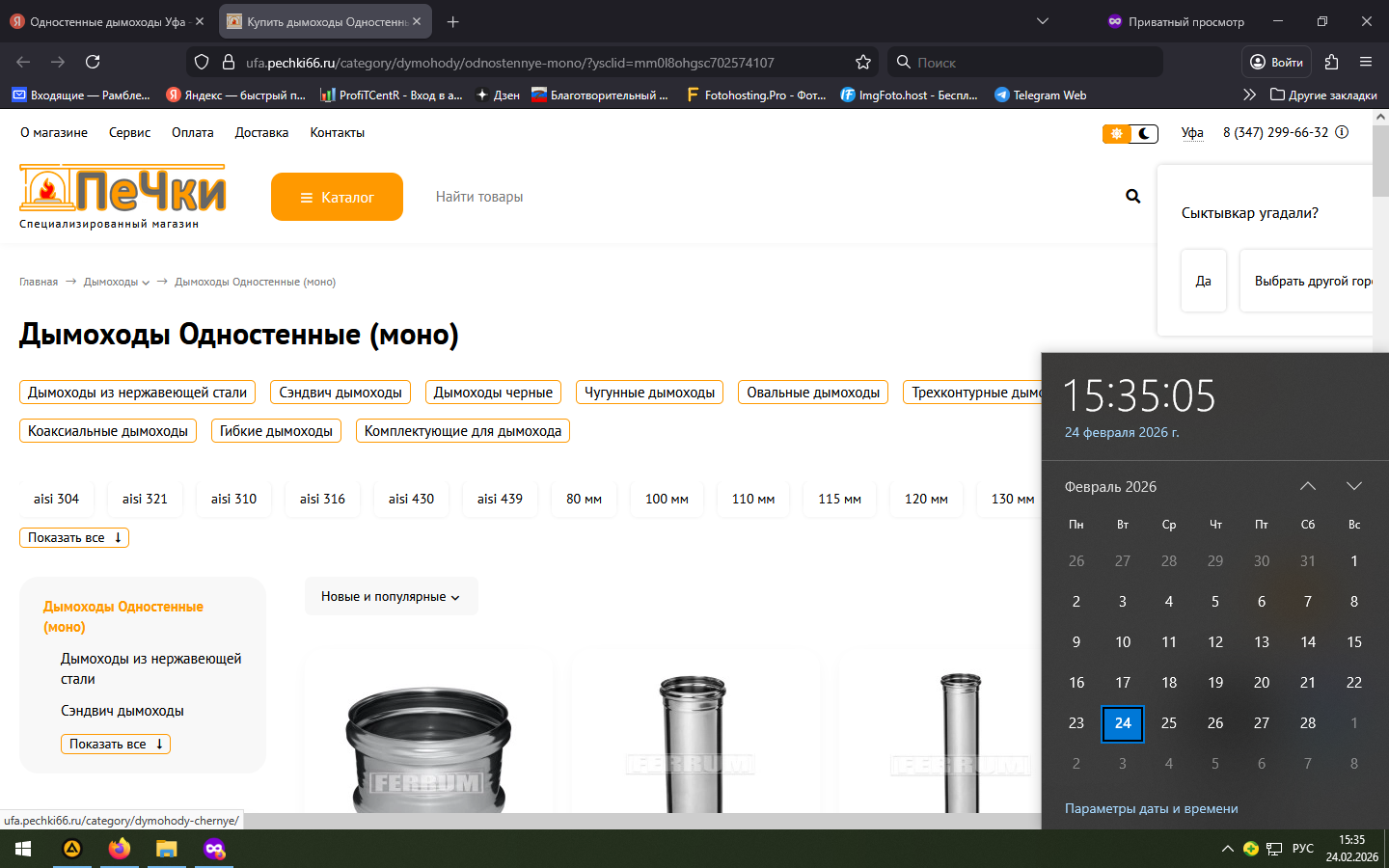The image size is (1389, 868).
Task: Open the О магазине menu item
Action: (54, 132)
